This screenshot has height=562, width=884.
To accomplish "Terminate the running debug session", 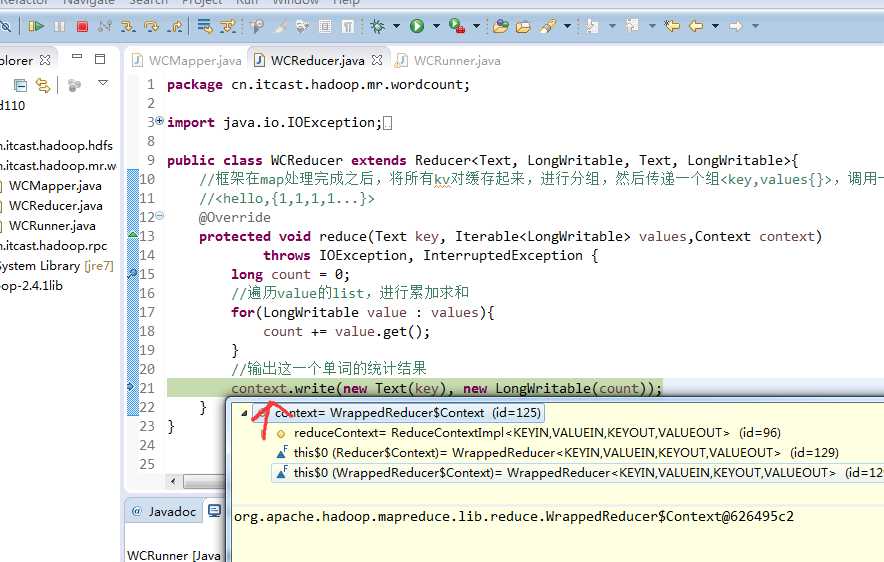I will [x=82, y=26].
